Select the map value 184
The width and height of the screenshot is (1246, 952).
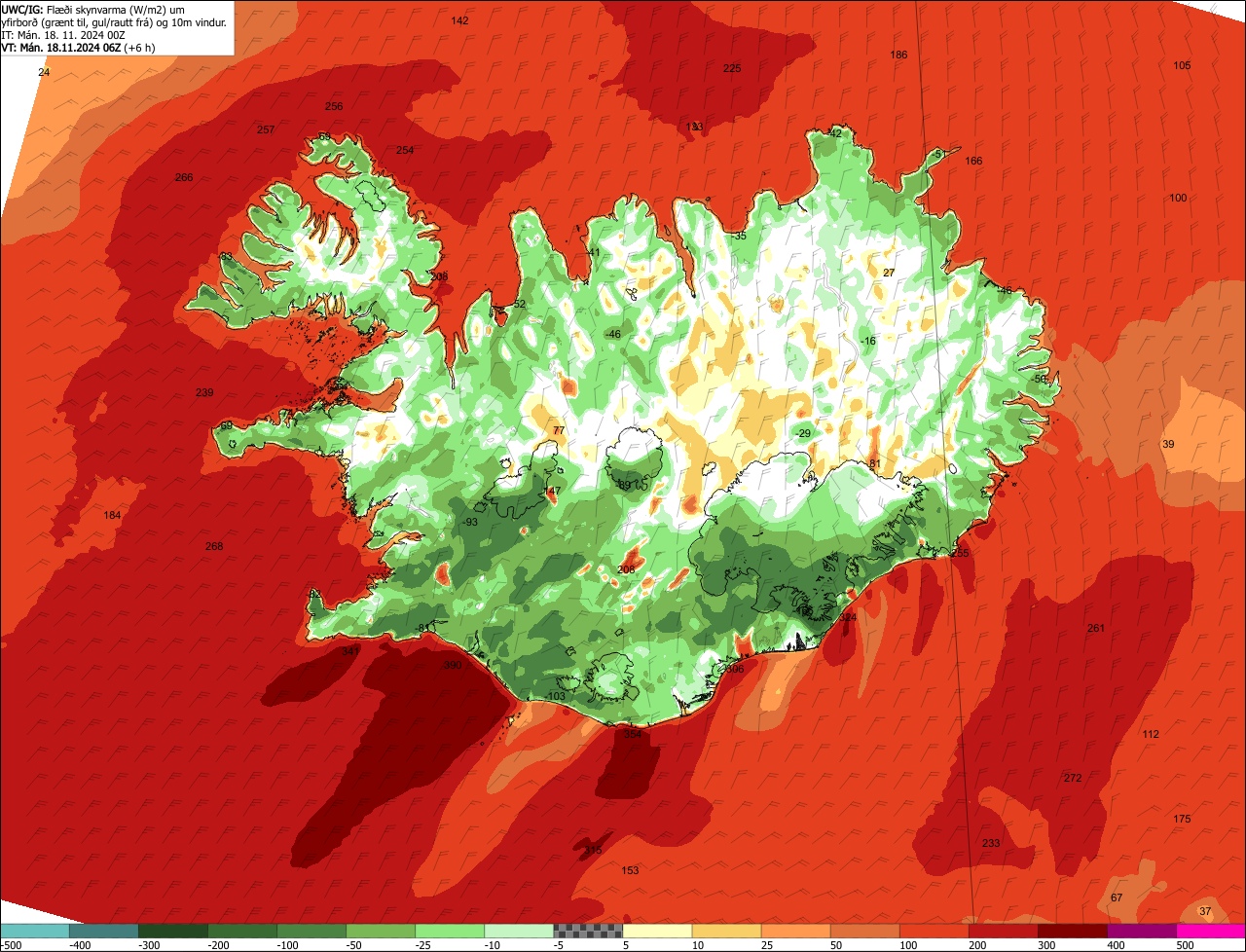pyautogui.click(x=113, y=515)
